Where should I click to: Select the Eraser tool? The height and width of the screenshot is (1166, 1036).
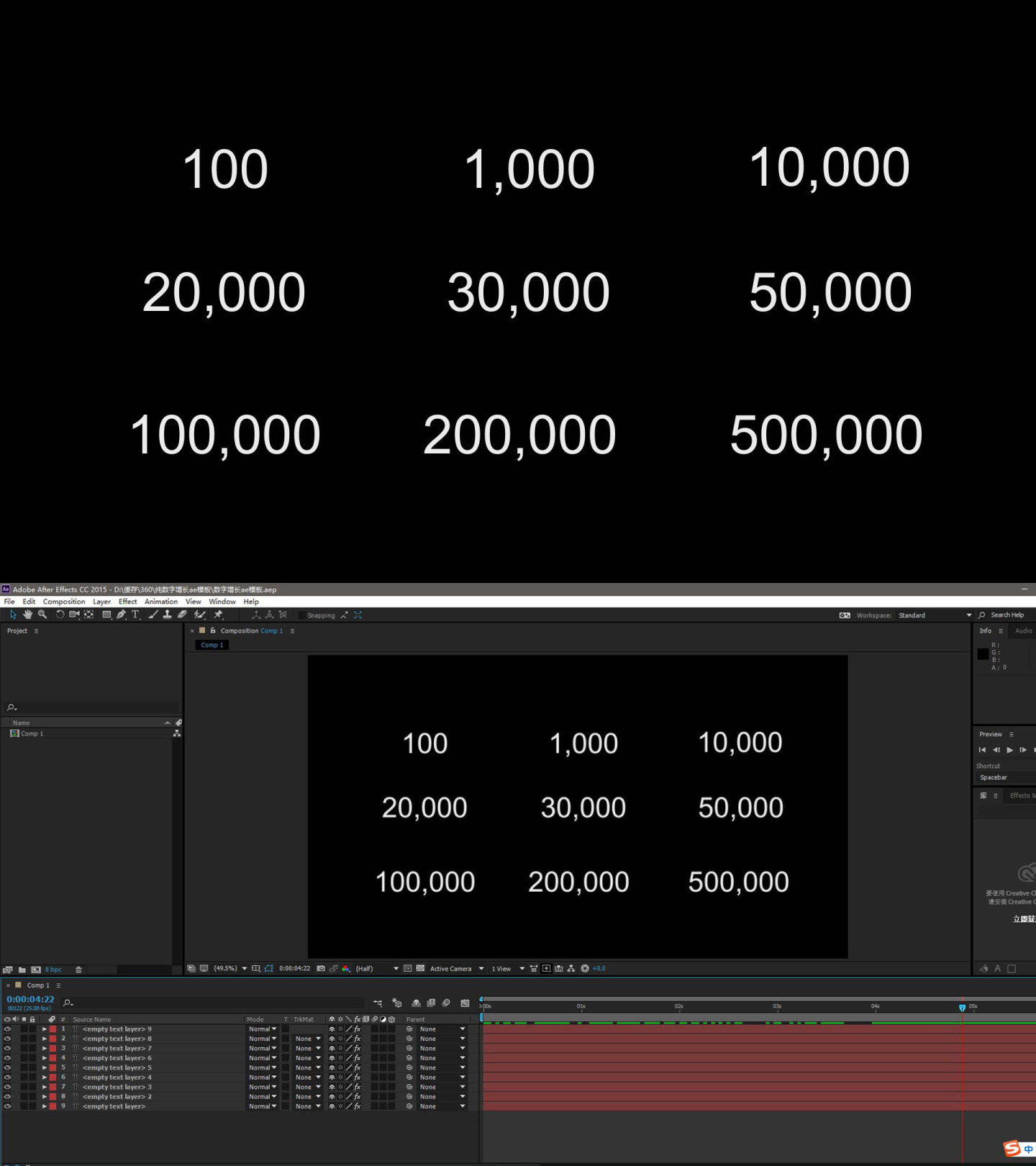click(182, 615)
